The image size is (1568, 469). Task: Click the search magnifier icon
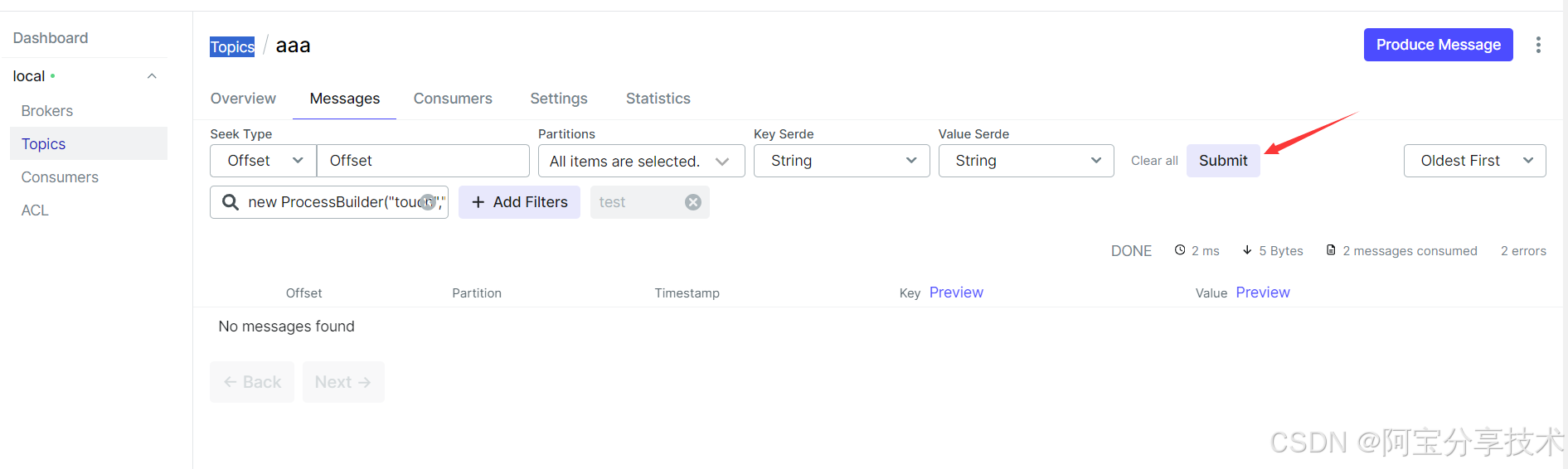click(x=231, y=202)
